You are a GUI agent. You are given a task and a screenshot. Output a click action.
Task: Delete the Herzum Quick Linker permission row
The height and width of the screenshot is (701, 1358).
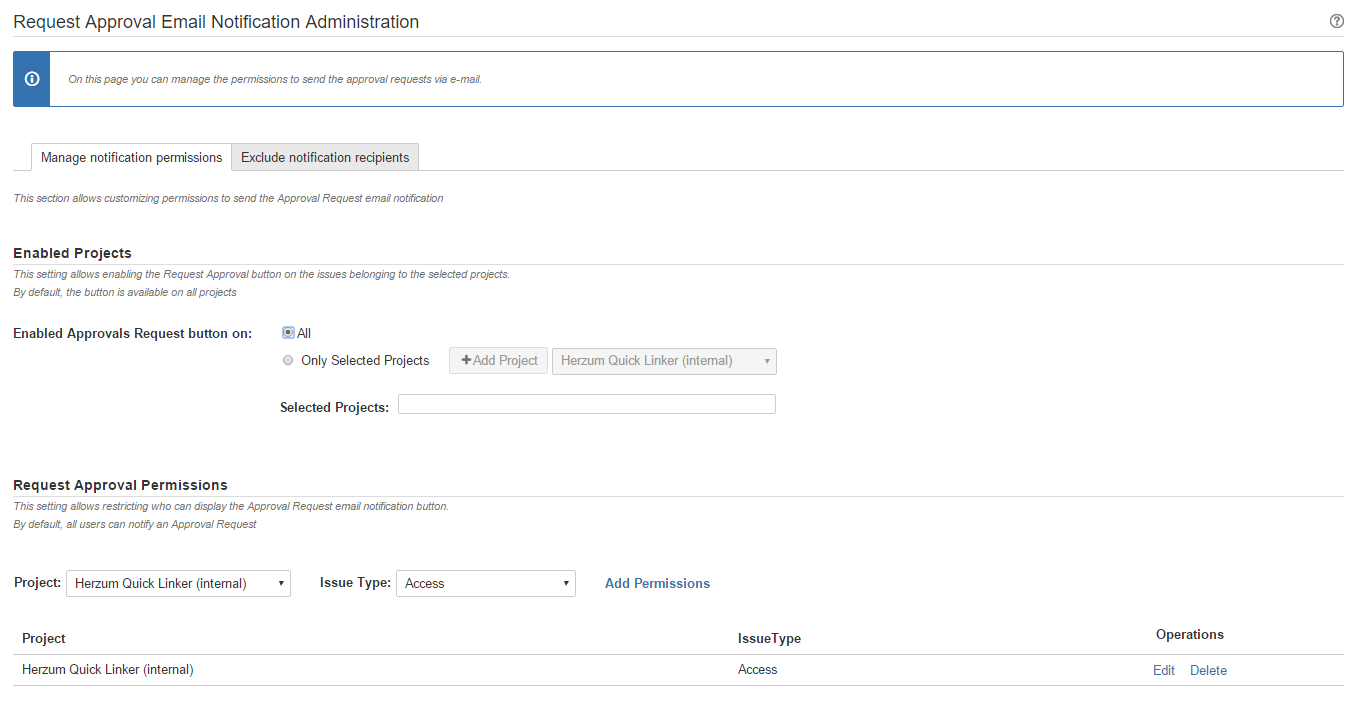point(1208,670)
